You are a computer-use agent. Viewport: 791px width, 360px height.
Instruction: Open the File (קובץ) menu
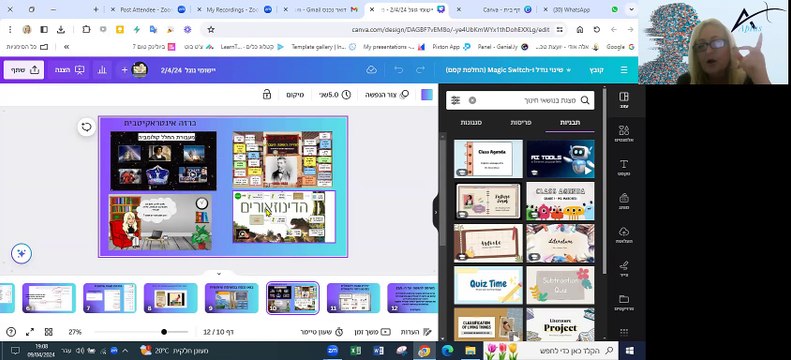[597, 70]
